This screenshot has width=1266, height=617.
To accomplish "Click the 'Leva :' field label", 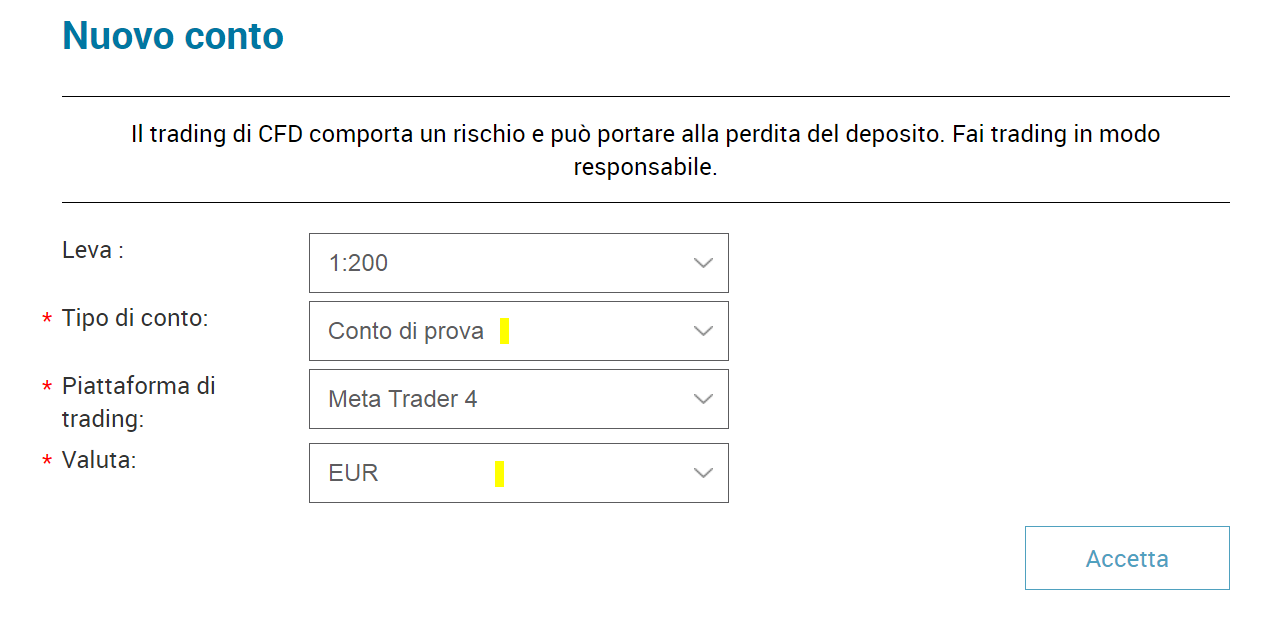I will pyautogui.click(x=93, y=250).
